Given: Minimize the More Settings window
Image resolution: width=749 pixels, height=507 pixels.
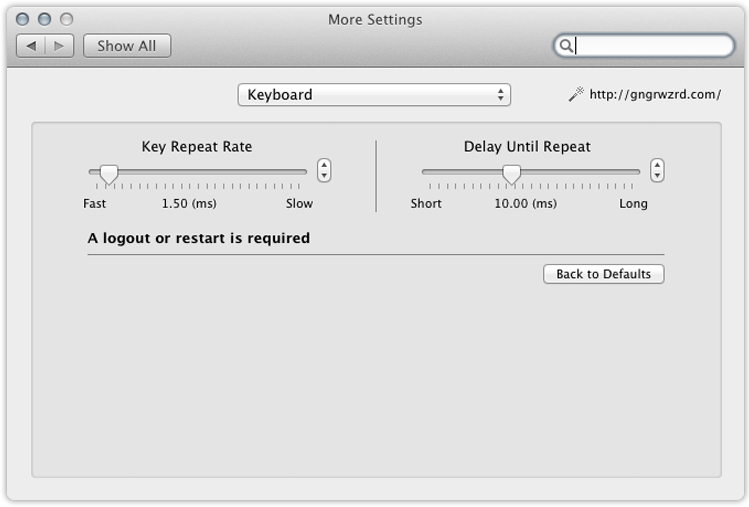Looking at the screenshot, I should 46,19.
